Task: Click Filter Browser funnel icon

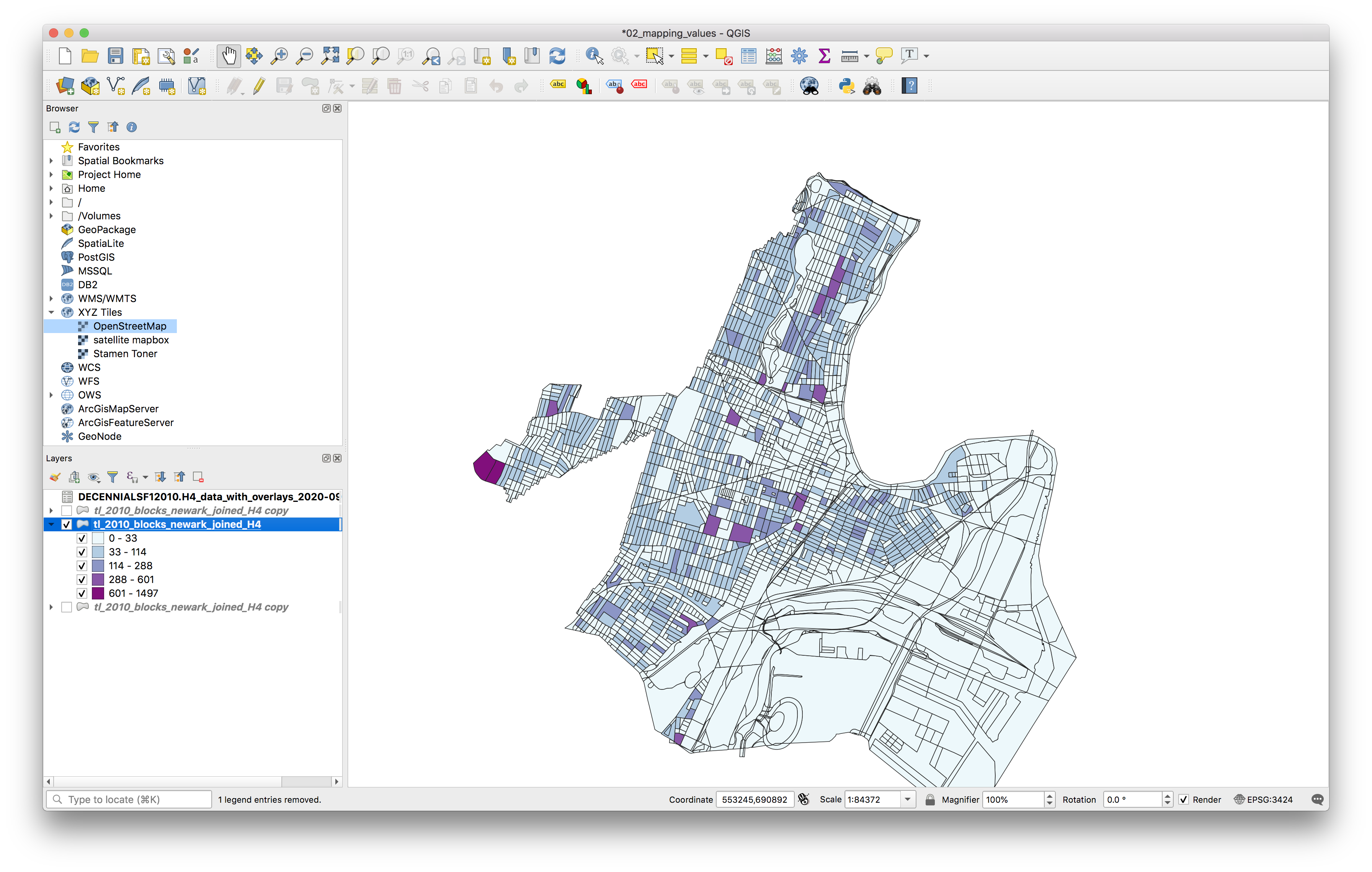Action: tap(93, 127)
